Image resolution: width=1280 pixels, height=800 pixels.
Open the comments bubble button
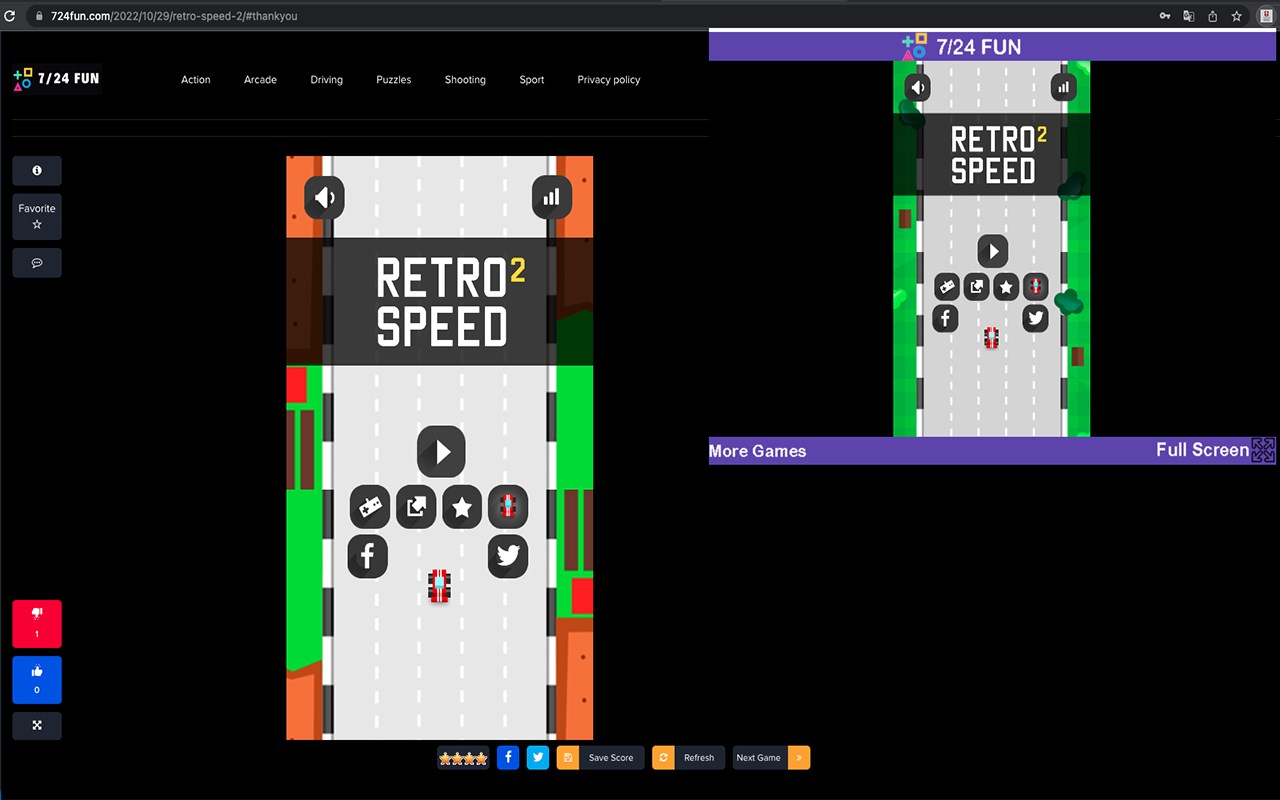tap(37, 263)
